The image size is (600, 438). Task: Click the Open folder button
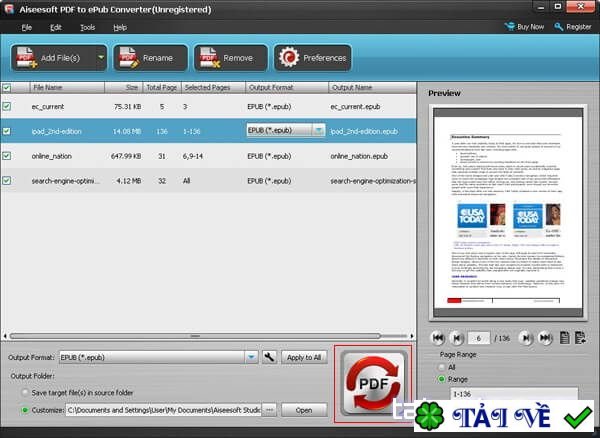click(304, 410)
